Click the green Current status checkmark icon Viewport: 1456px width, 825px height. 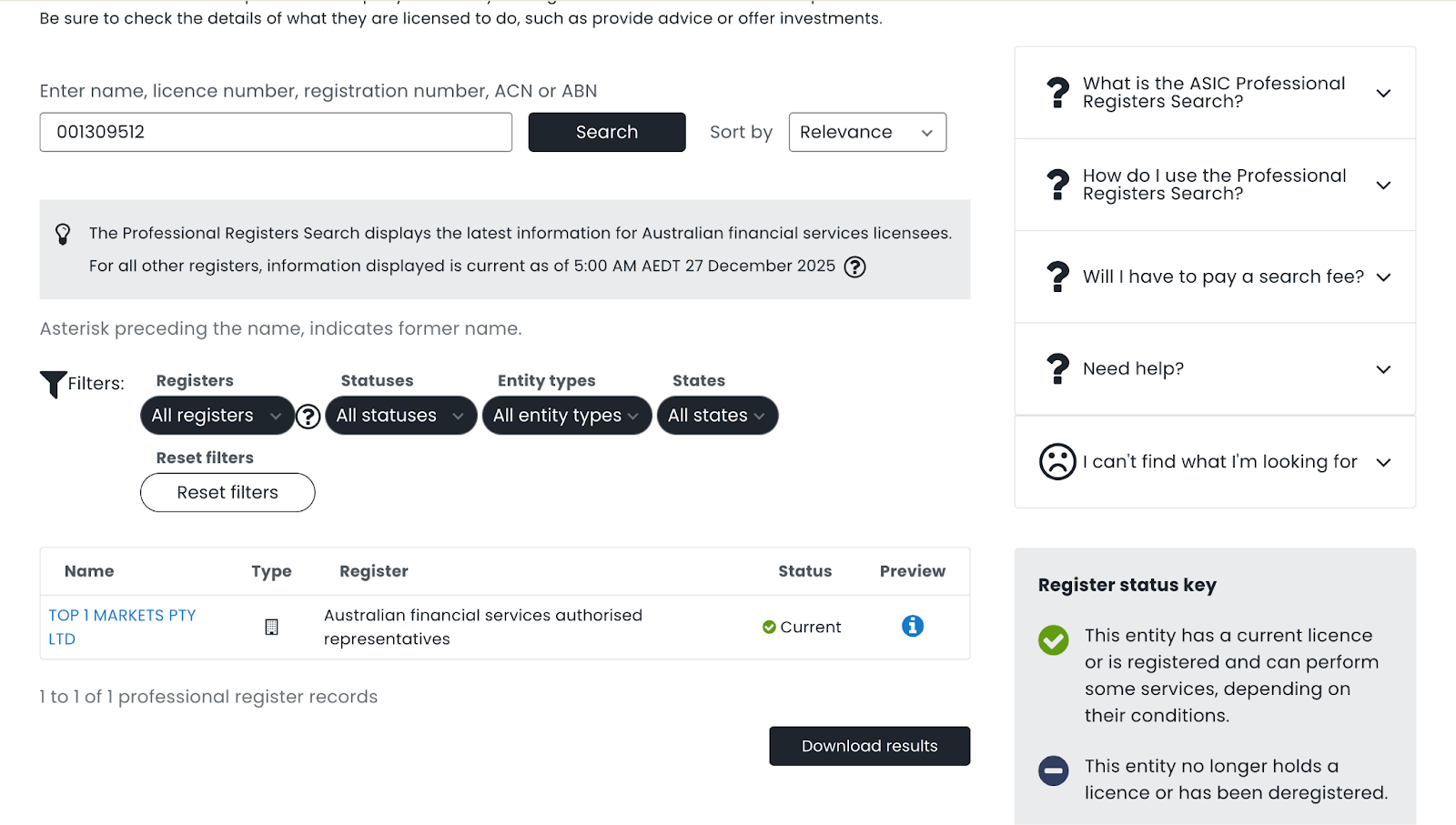click(x=769, y=627)
